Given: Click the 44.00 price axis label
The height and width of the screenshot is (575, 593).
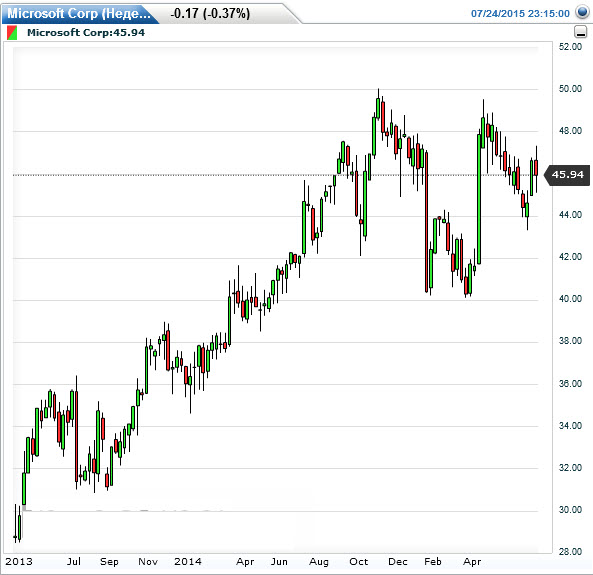Looking at the screenshot, I should coord(570,214).
